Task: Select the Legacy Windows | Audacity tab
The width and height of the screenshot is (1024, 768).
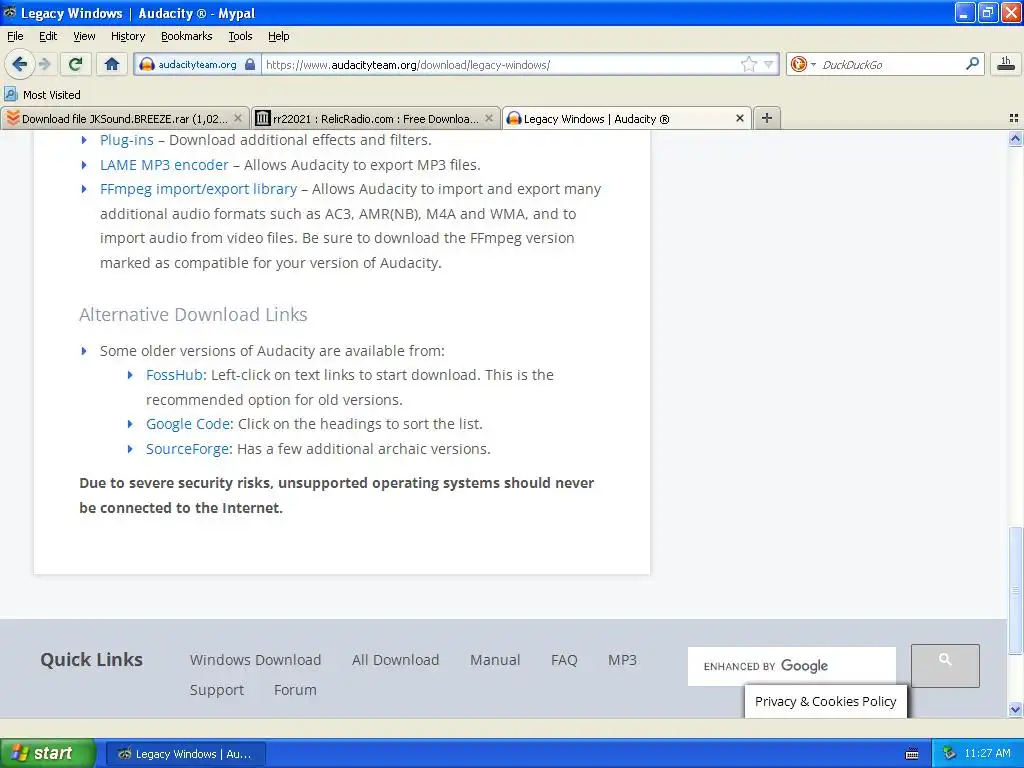Action: point(626,118)
